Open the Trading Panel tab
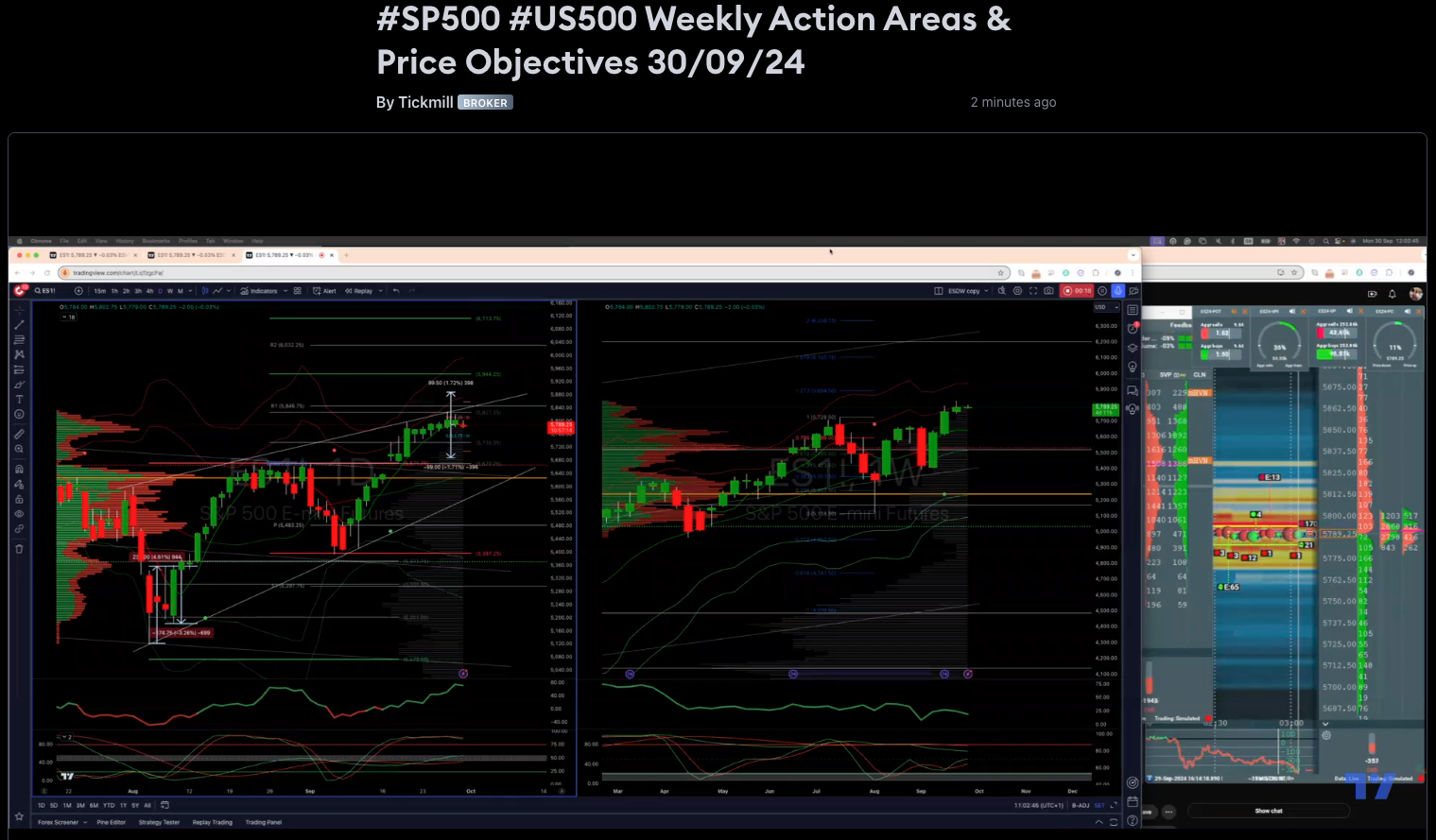 pos(264,822)
